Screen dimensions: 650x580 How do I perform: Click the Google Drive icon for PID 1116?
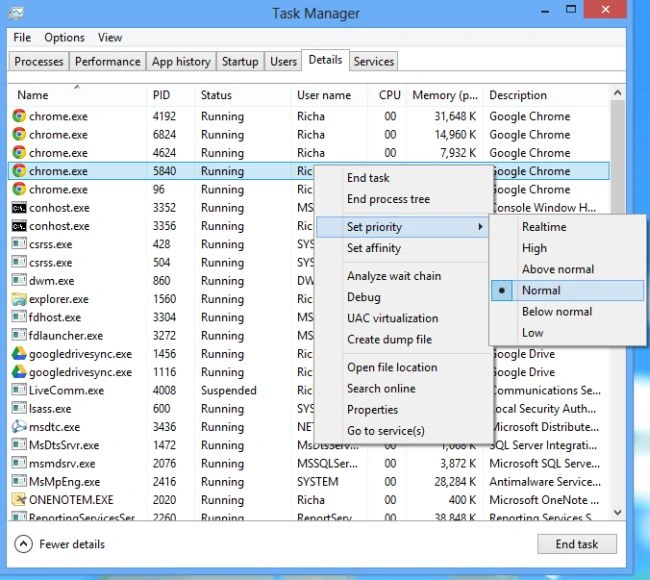[x=19, y=371]
